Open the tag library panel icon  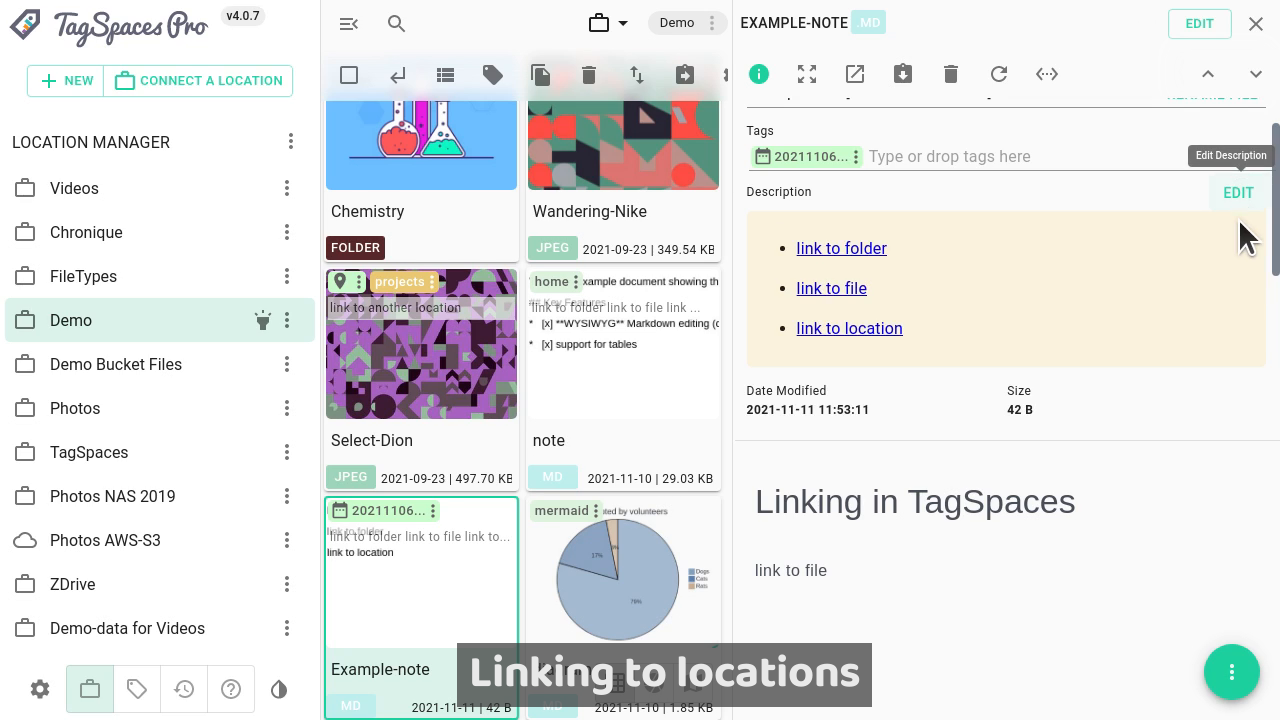(x=136, y=689)
